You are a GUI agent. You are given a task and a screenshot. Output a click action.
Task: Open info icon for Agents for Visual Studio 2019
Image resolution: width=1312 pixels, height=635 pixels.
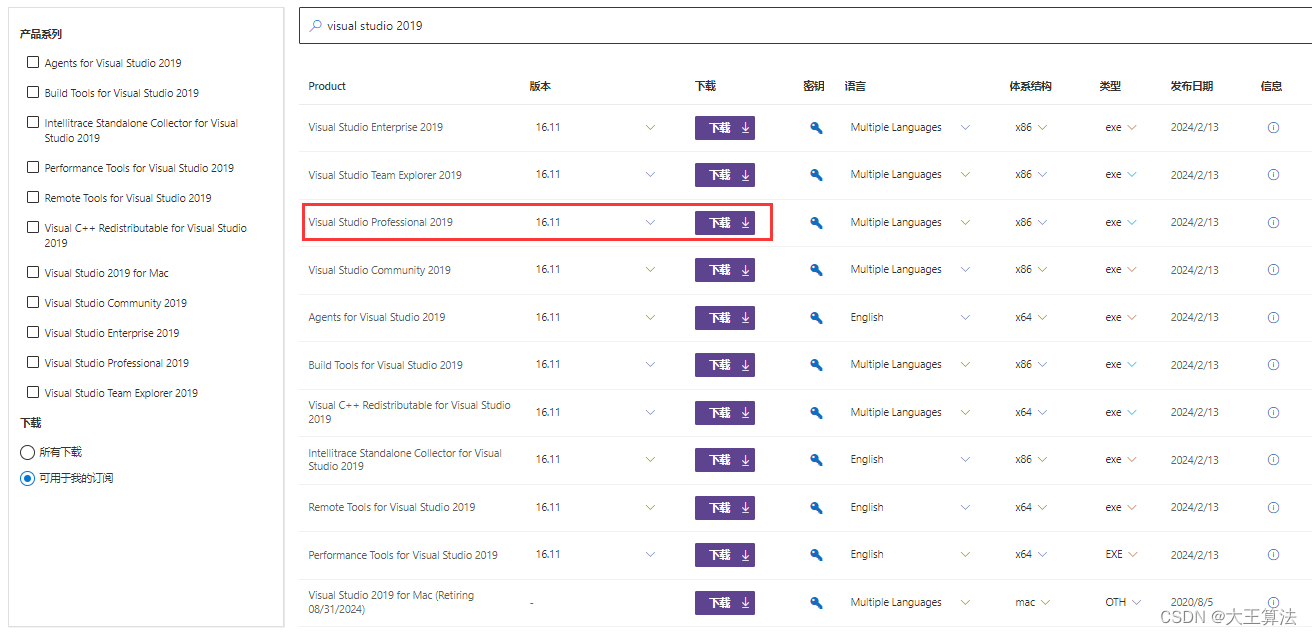1273,318
